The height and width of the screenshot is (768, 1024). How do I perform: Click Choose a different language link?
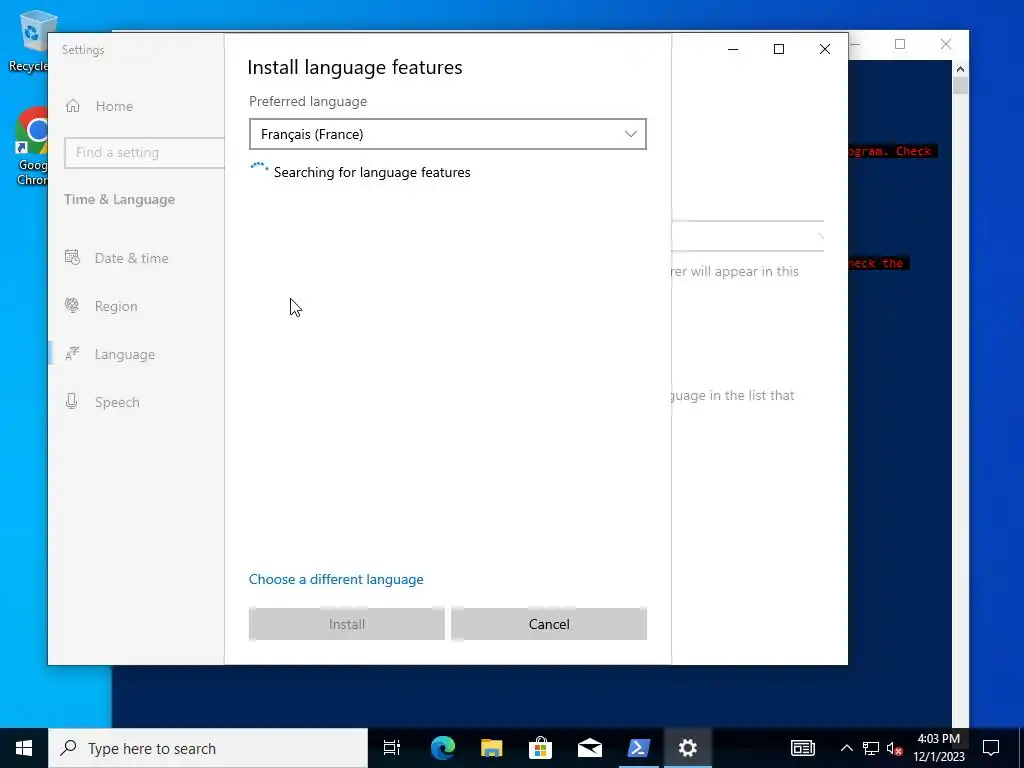tap(336, 579)
